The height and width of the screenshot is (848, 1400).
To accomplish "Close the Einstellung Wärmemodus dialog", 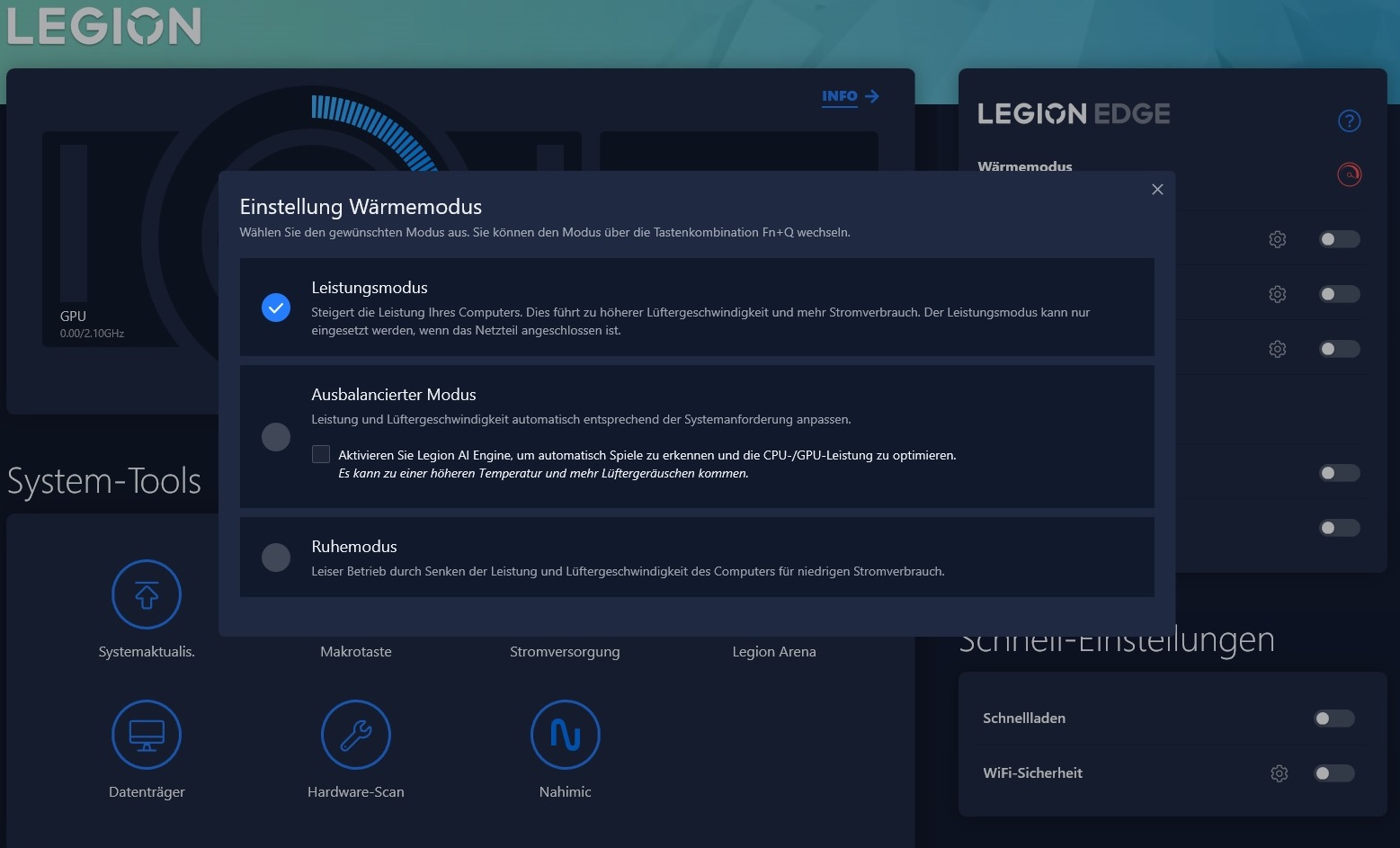I will 1157,189.
